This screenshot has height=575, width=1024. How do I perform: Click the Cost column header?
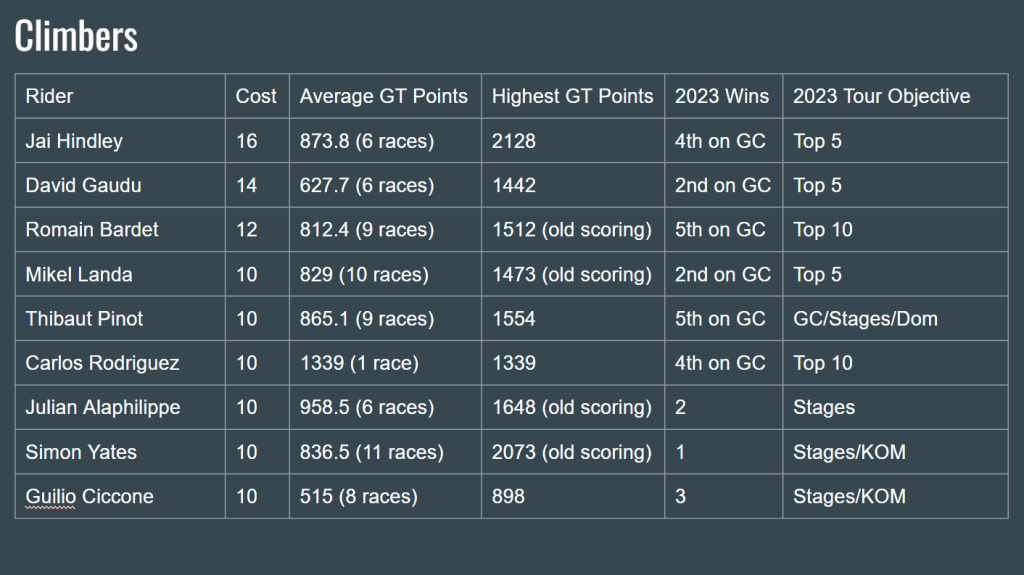point(256,96)
